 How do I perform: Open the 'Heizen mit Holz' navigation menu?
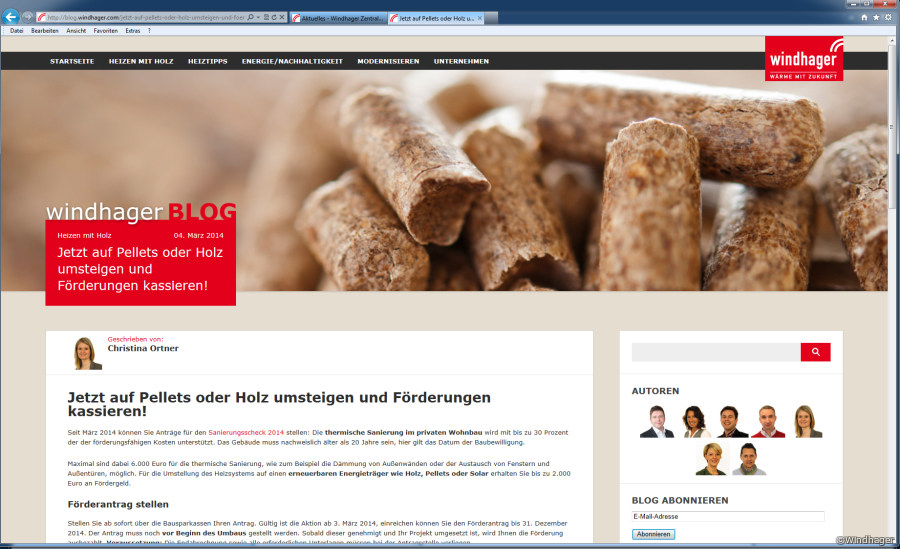coord(141,61)
